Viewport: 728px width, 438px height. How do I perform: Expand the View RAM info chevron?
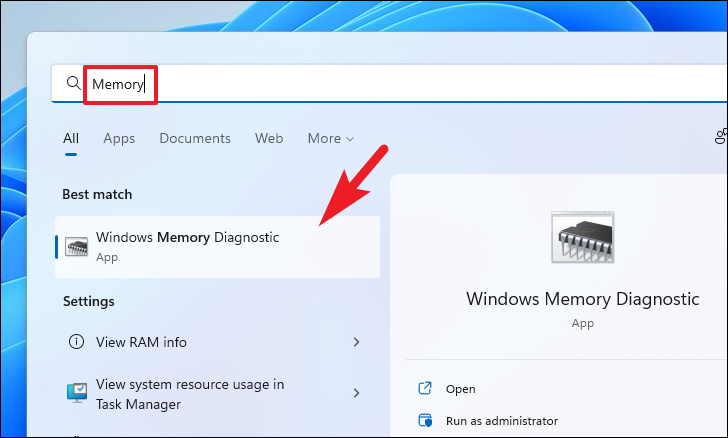click(x=356, y=342)
